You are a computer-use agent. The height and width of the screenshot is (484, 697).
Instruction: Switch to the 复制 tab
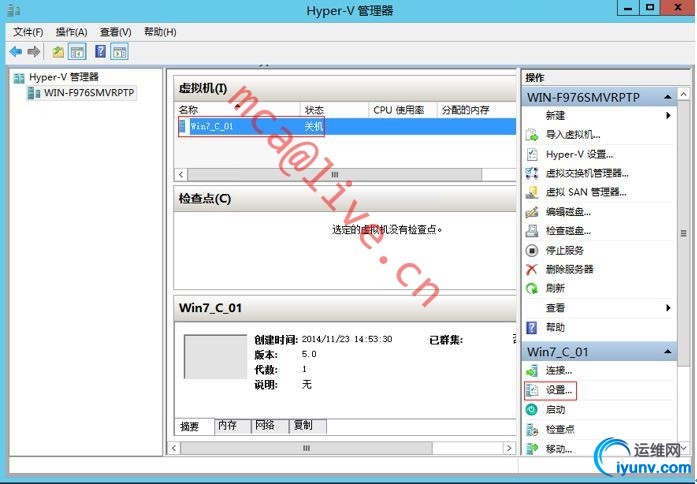pyautogui.click(x=308, y=425)
